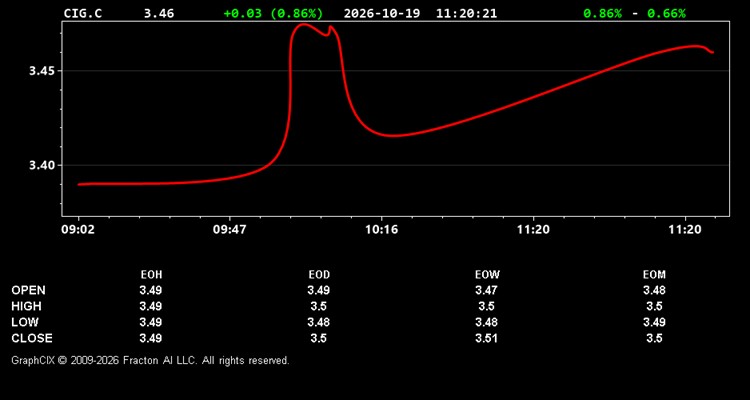
Task: Click the 3.45 y-axis label
Action: [x=42, y=71]
